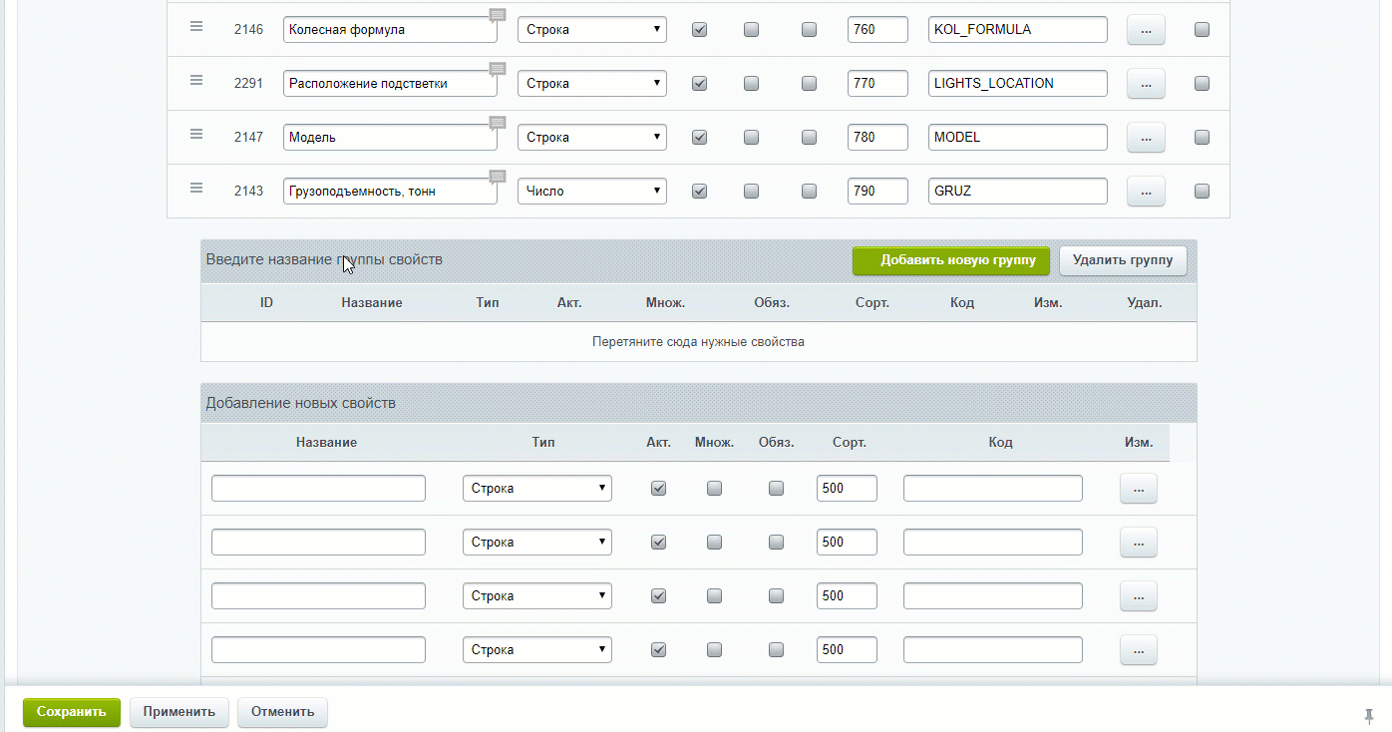Edit the LIGHTS_LOCATION code field
1392x732 pixels.
point(1018,84)
